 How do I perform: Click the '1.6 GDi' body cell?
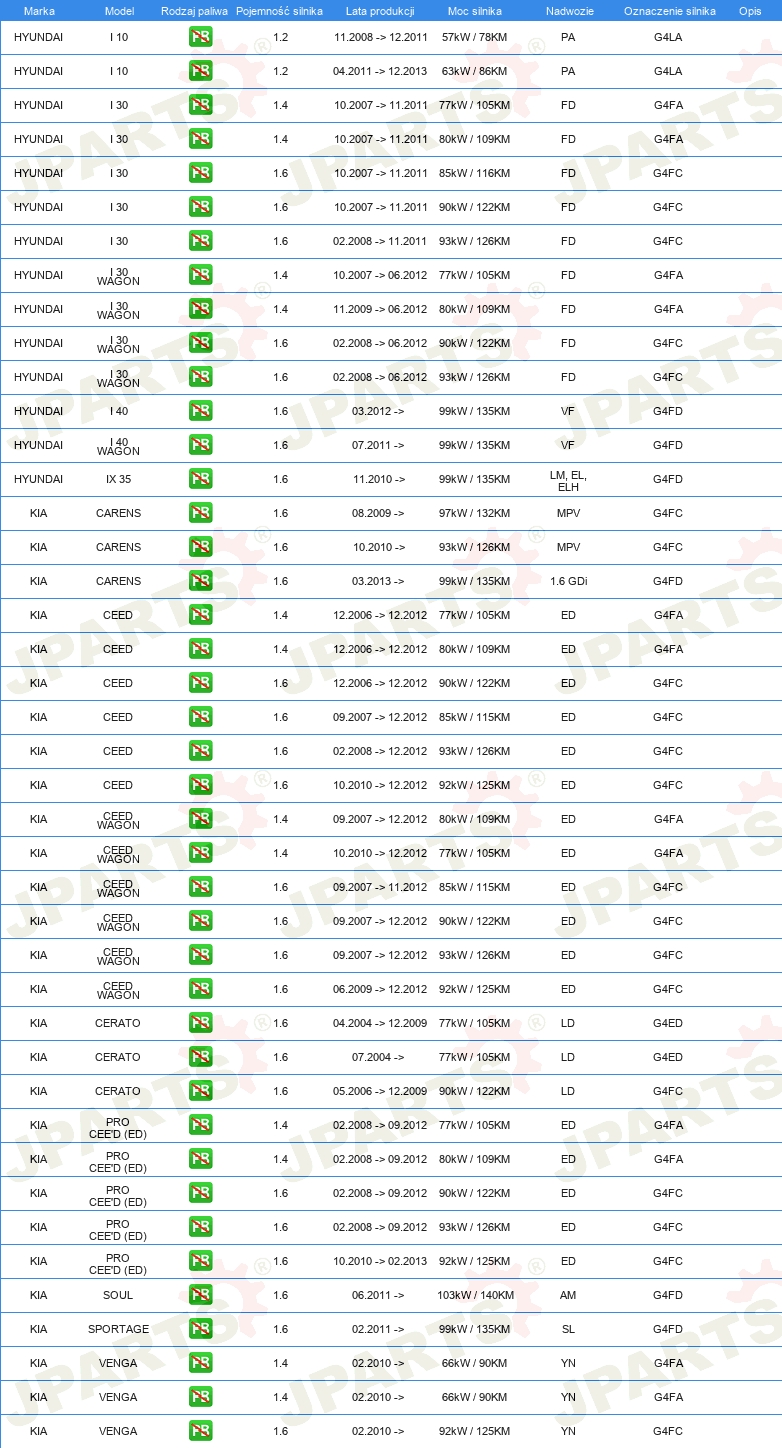pyautogui.click(x=568, y=581)
